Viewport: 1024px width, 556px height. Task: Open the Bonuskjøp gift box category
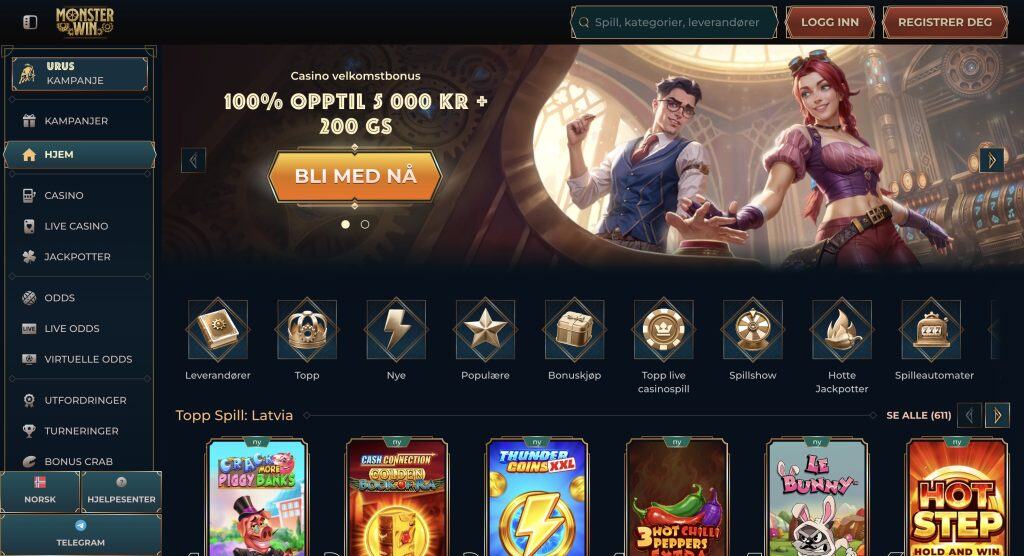pyautogui.click(x=574, y=329)
